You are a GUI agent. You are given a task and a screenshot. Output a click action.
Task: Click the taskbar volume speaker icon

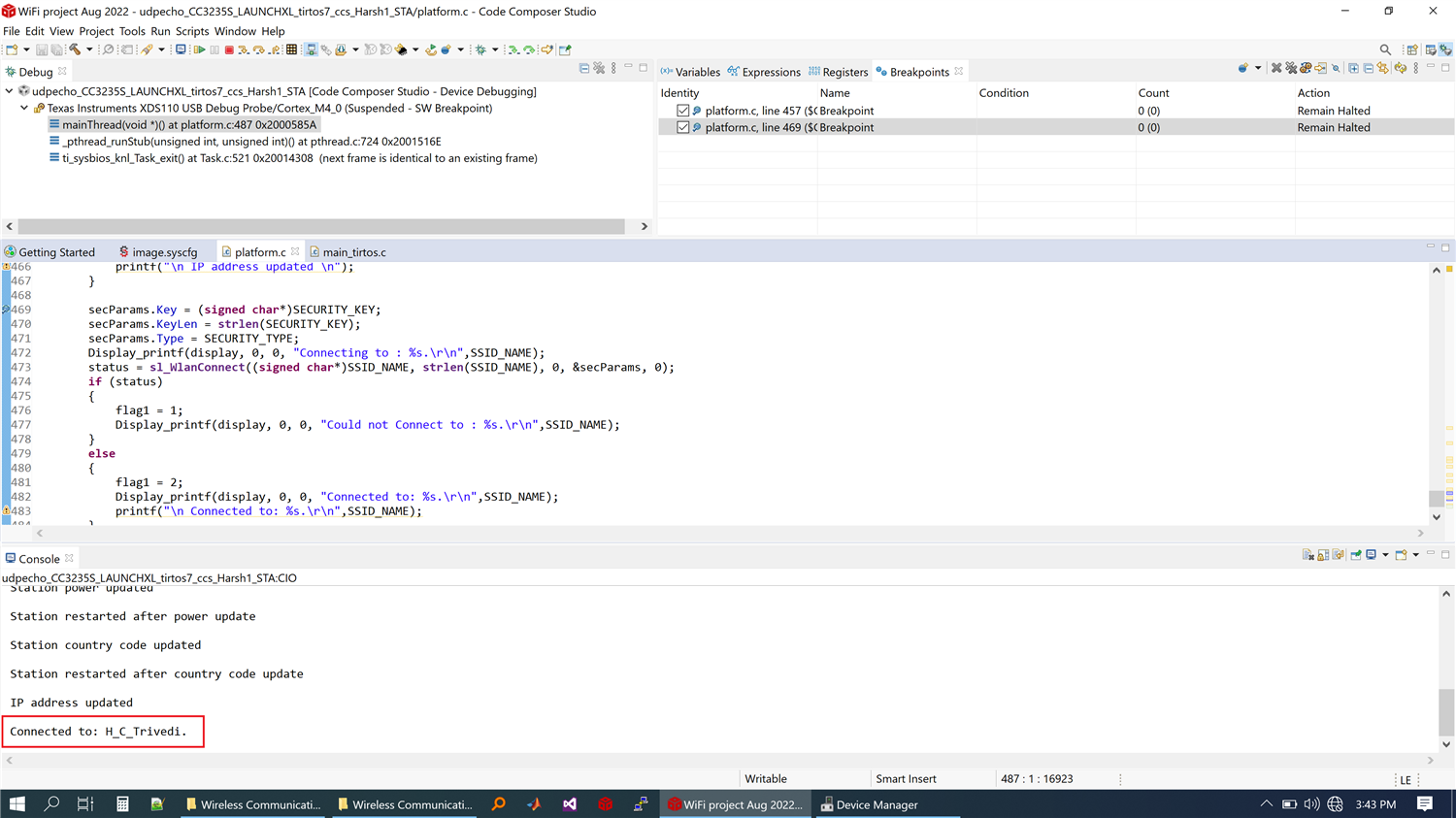[1312, 804]
